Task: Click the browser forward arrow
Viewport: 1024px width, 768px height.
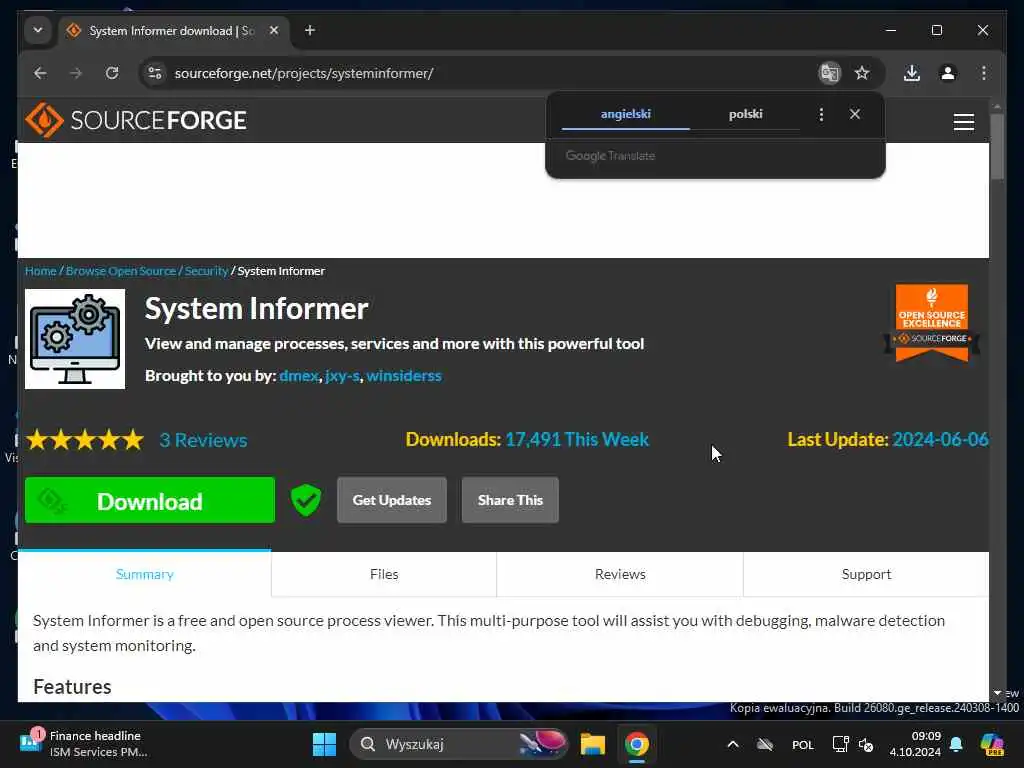Action: [x=76, y=73]
